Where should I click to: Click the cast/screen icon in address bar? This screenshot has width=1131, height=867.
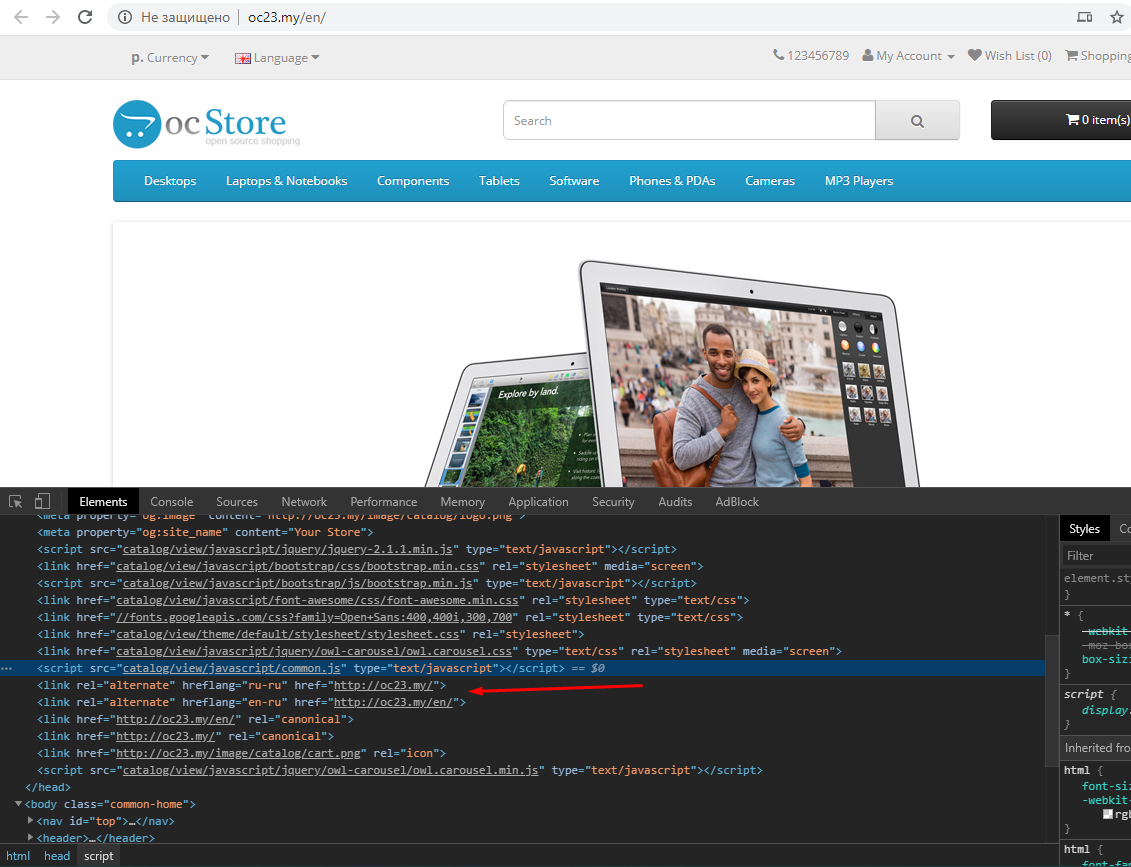pos(1084,17)
